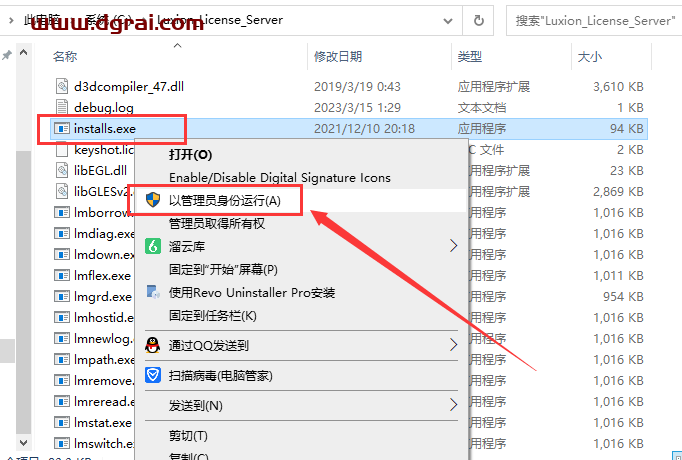Select the debug.log file icon
The width and height of the screenshot is (682, 460).
point(62,107)
